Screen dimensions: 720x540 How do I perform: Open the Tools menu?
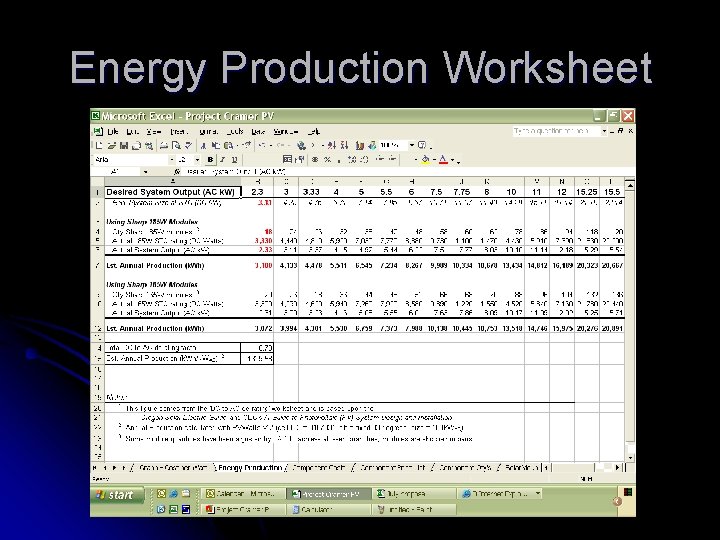pyautogui.click(x=235, y=131)
